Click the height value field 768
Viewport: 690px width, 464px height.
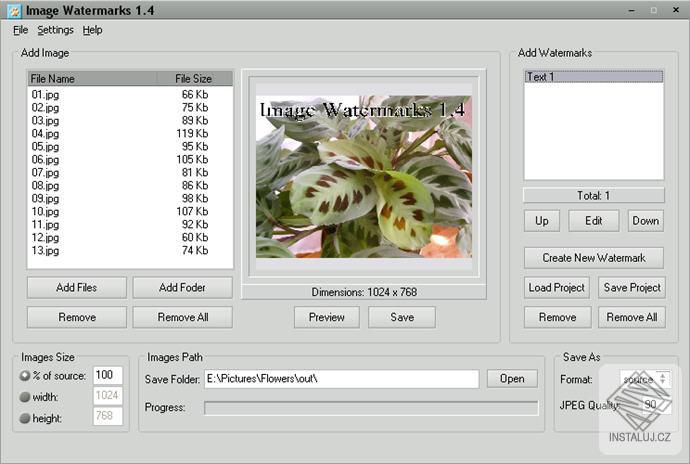[x=108, y=416]
